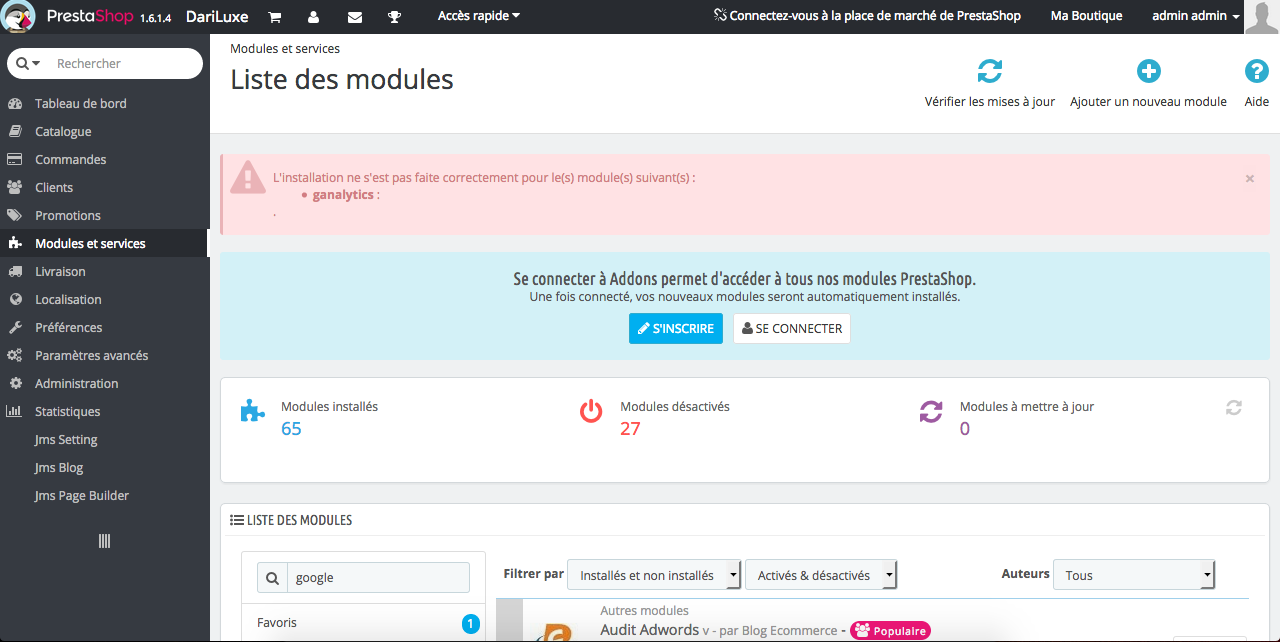1280x642 pixels.
Task: Click the Statistiques bar chart icon
Action: [x=15, y=412]
